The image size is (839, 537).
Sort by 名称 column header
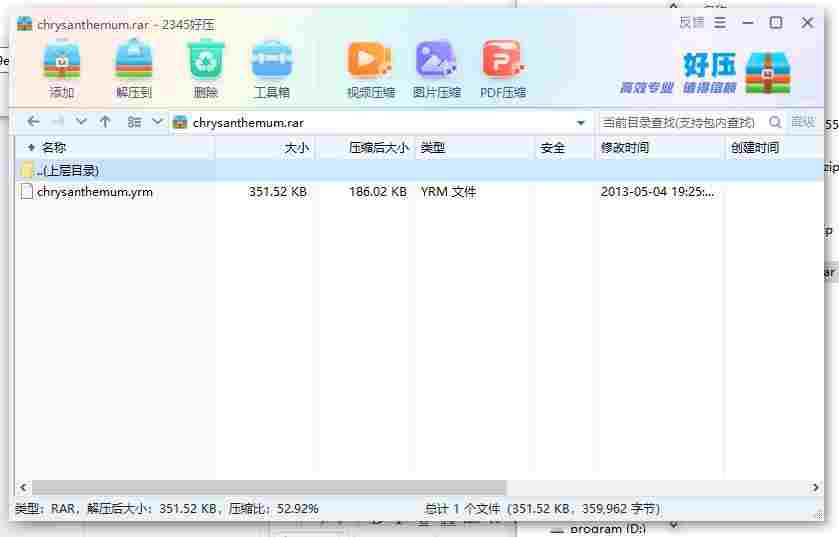coord(115,148)
